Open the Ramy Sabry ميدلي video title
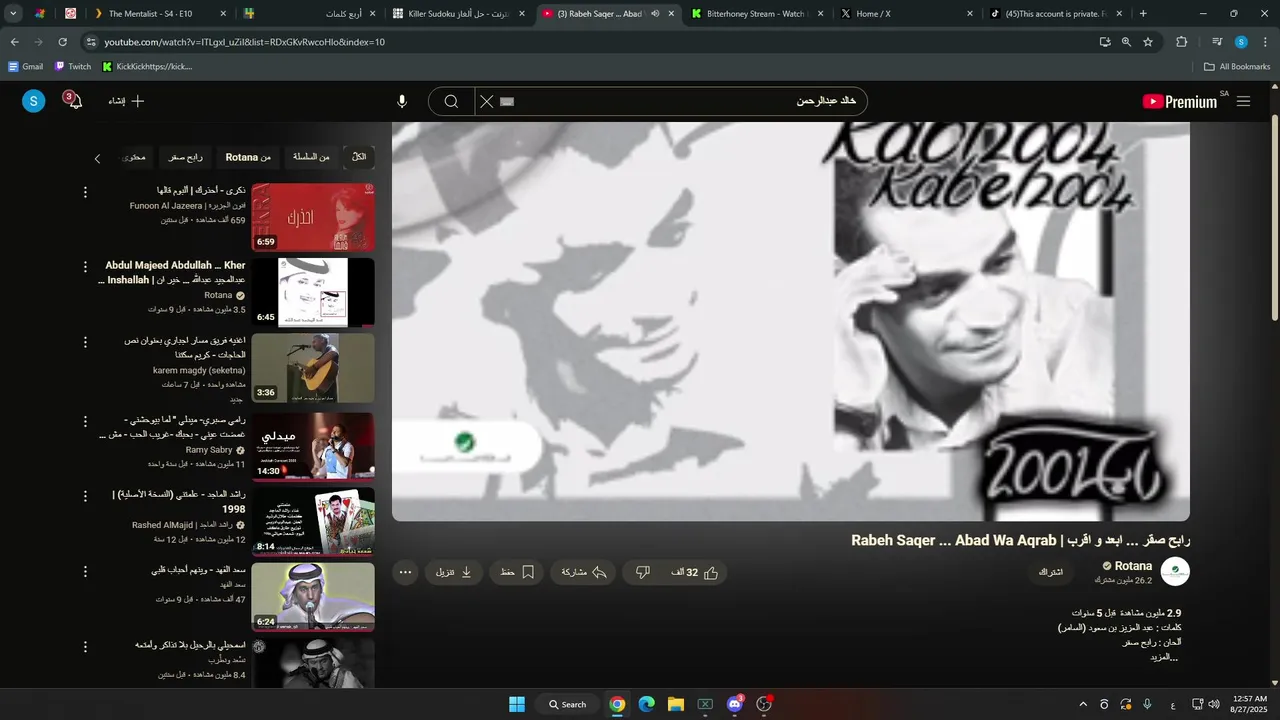The height and width of the screenshot is (720, 1280). (x=173, y=427)
